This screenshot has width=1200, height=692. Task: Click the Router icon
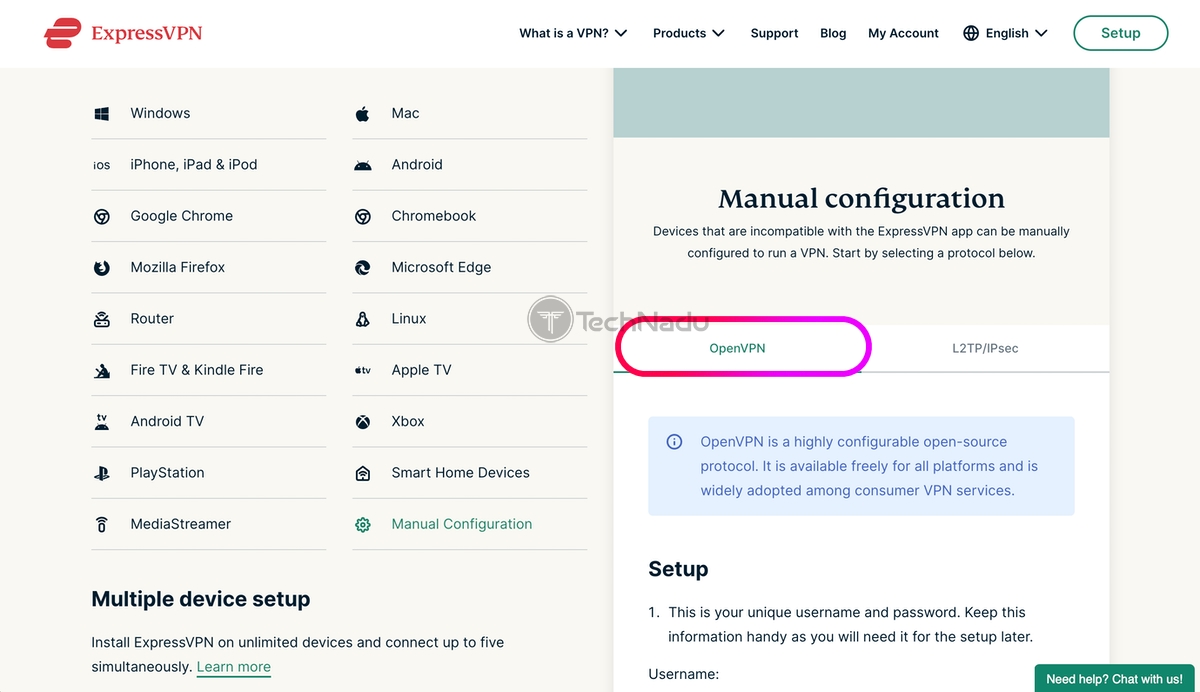click(102, 320)
